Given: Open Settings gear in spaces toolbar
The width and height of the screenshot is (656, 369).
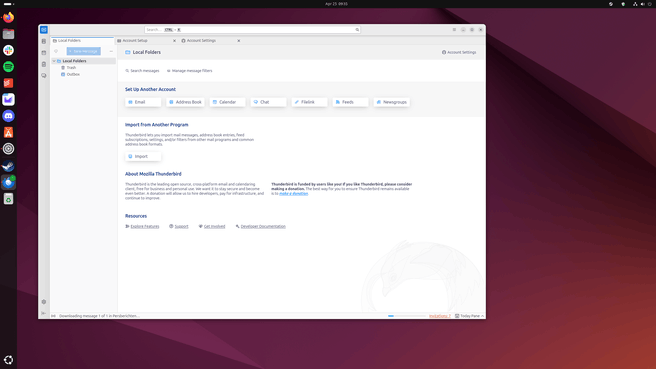Looking at the screenshot, I should pos(44,302).
